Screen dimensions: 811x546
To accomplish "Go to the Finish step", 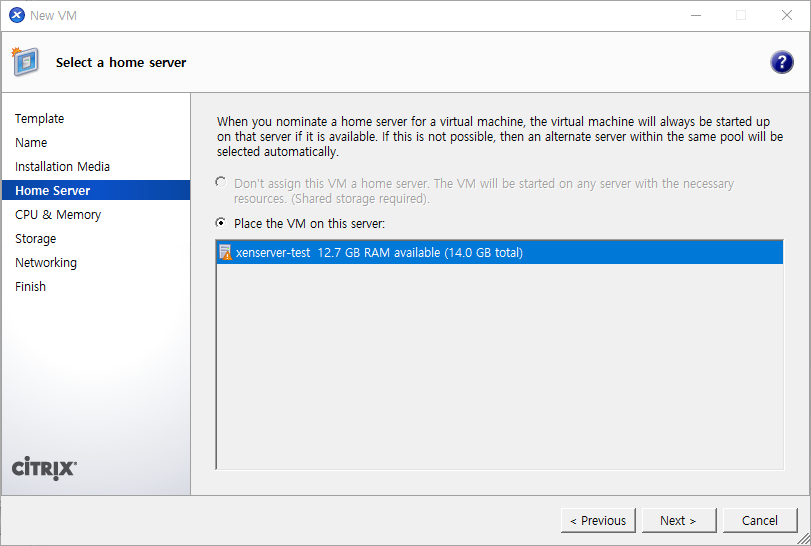I will click(30, 286).
